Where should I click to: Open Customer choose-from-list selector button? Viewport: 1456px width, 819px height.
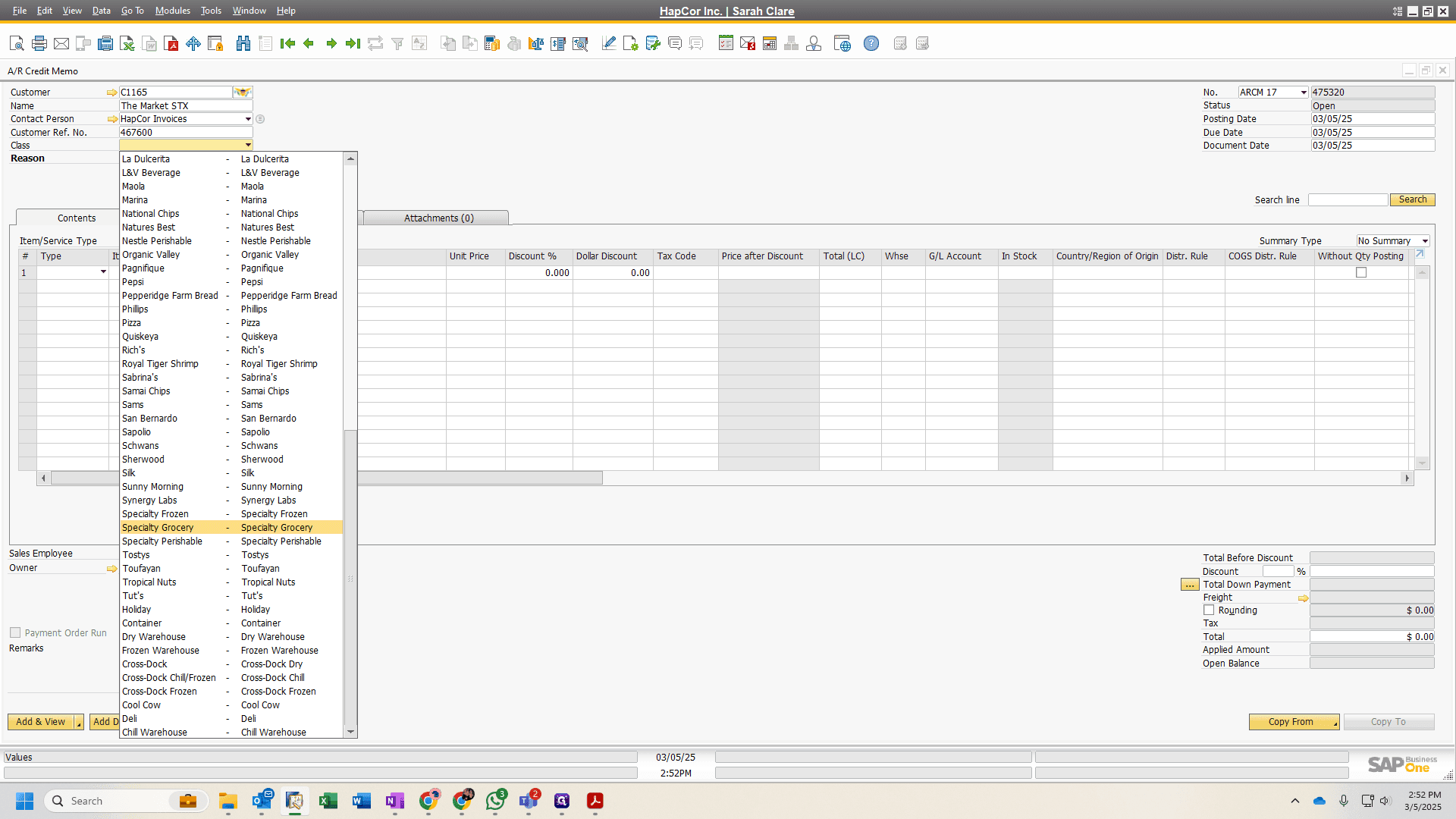(242, 93)
